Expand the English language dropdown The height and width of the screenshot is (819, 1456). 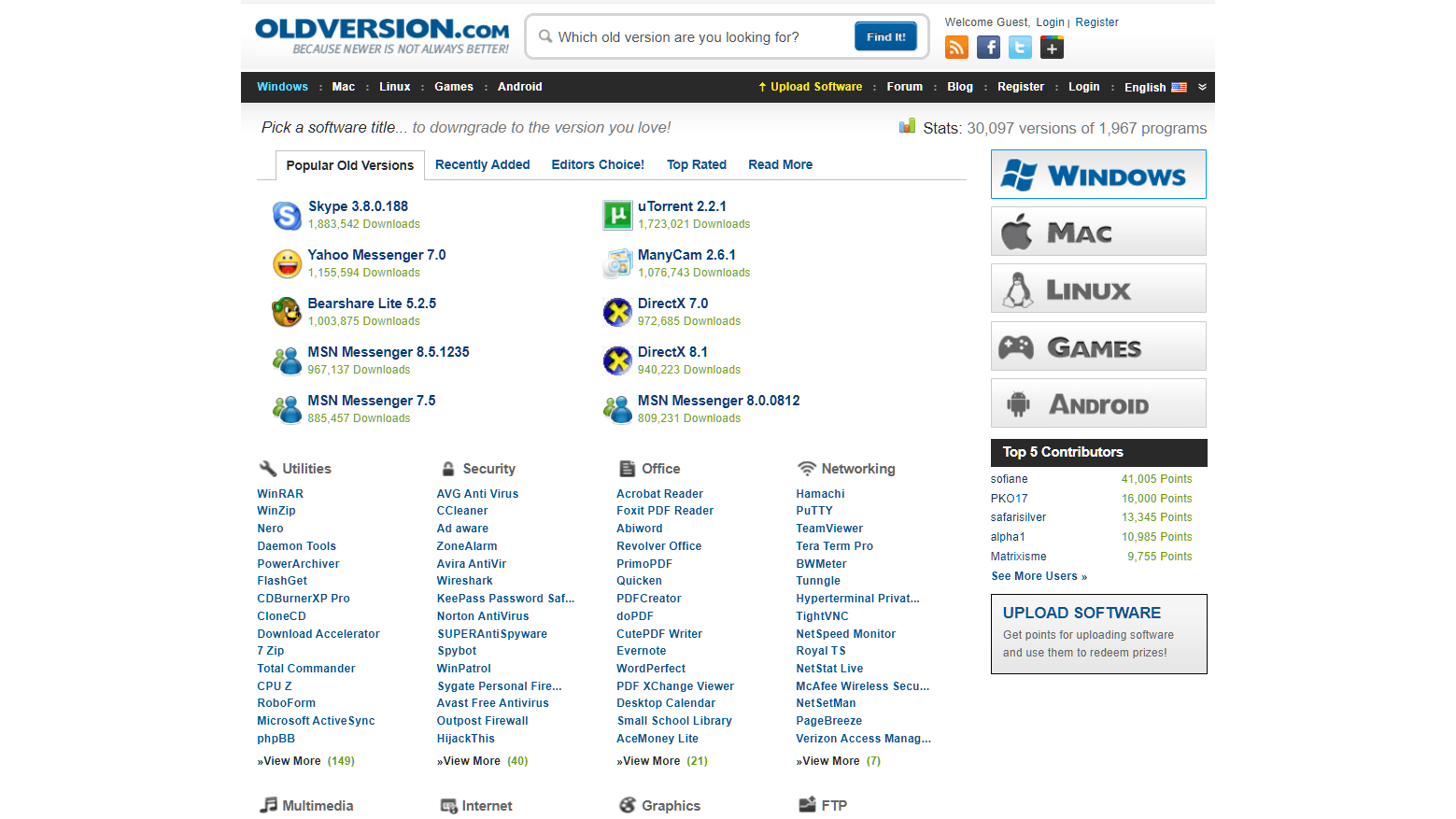1155,87
